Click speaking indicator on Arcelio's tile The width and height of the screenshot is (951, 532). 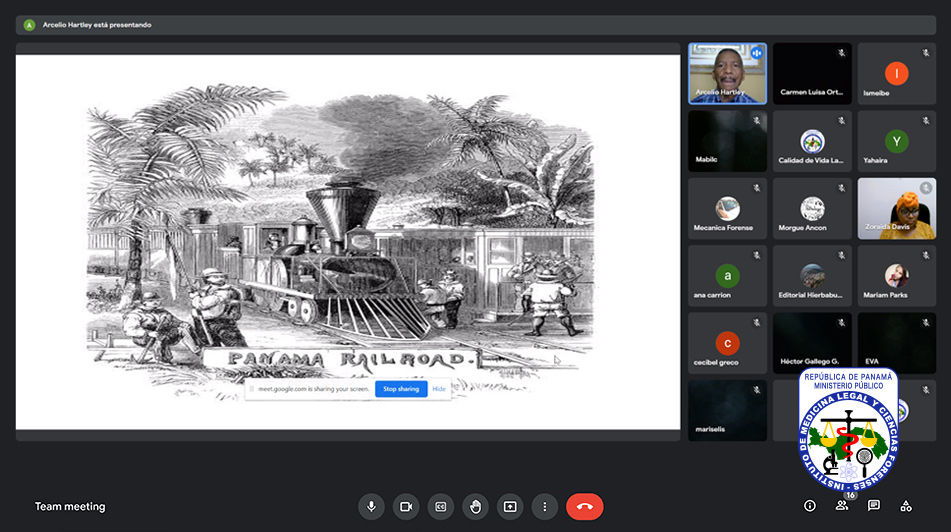(x=756, y=53)
